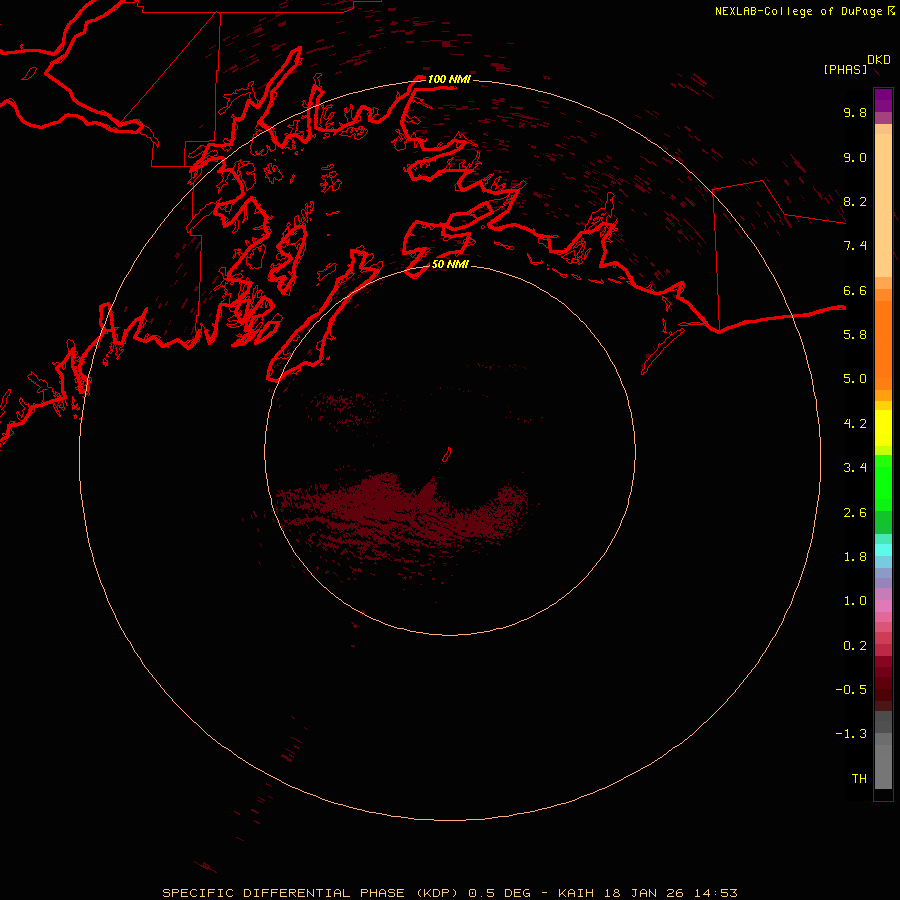Click the 8.2 legend value
The width and height of the screenshot is (900, 900).
coord(855,201)
